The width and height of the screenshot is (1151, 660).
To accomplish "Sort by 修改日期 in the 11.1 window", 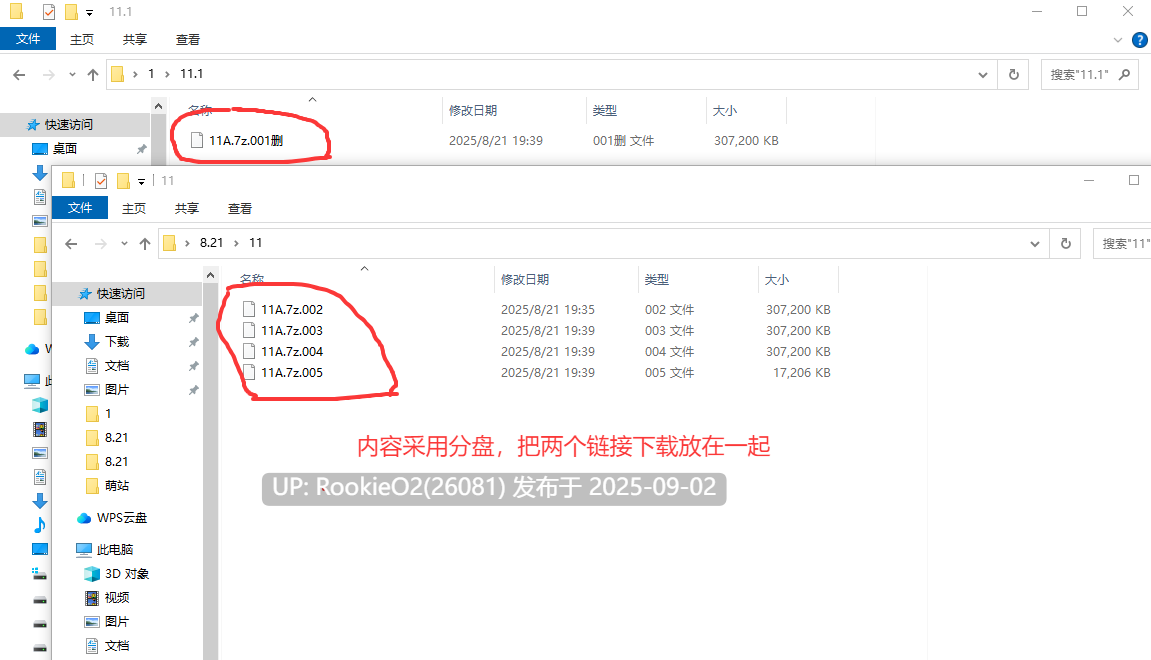I will (x=473, y=110).
